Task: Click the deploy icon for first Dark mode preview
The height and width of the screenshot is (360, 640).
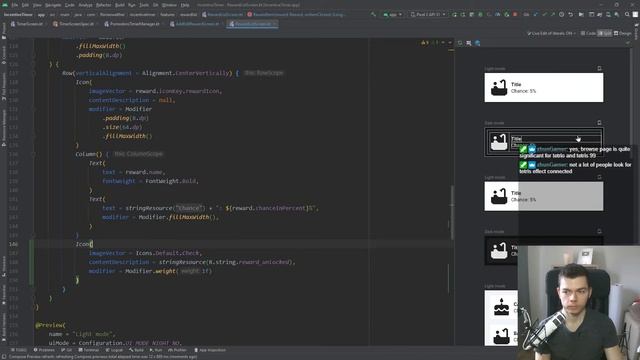Action: (599, 122)
